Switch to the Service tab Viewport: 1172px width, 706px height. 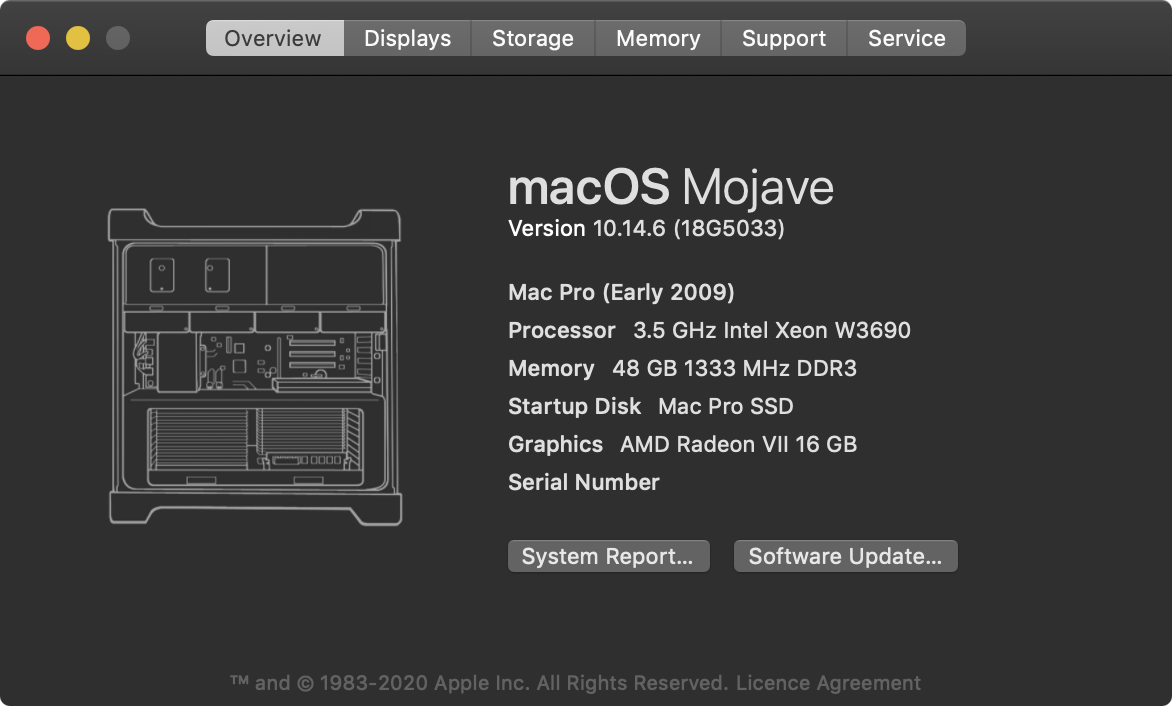pyautogui.click(x=906, y=39)
